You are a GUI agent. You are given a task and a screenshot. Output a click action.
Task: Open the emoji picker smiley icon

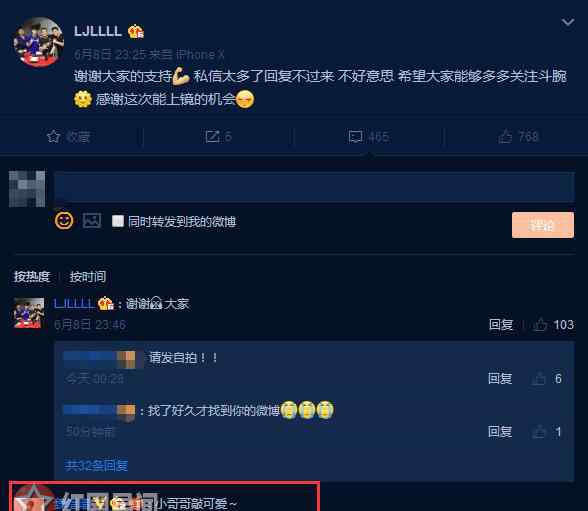(x=64, y=220)
